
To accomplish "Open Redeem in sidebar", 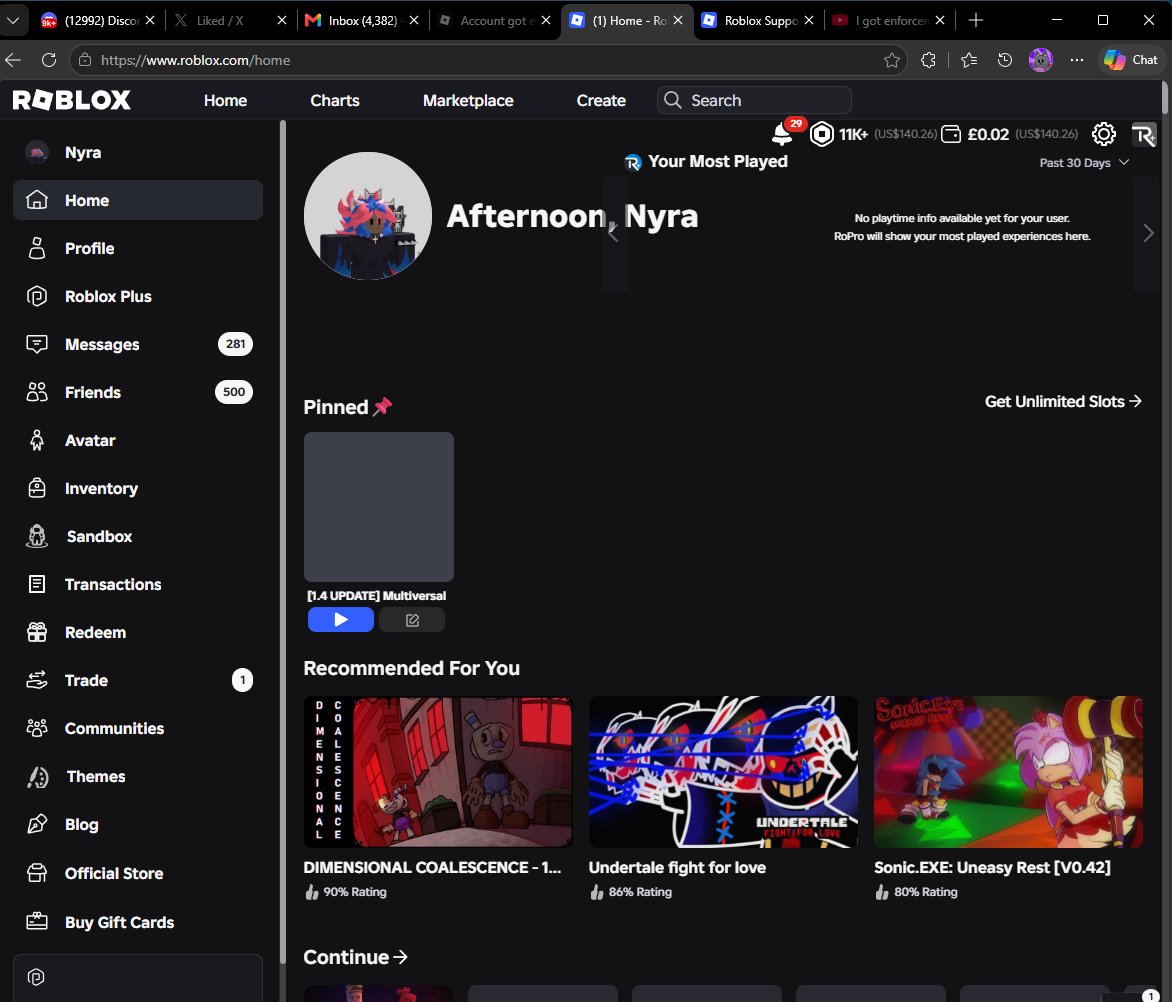I will (x=138, y=632).
